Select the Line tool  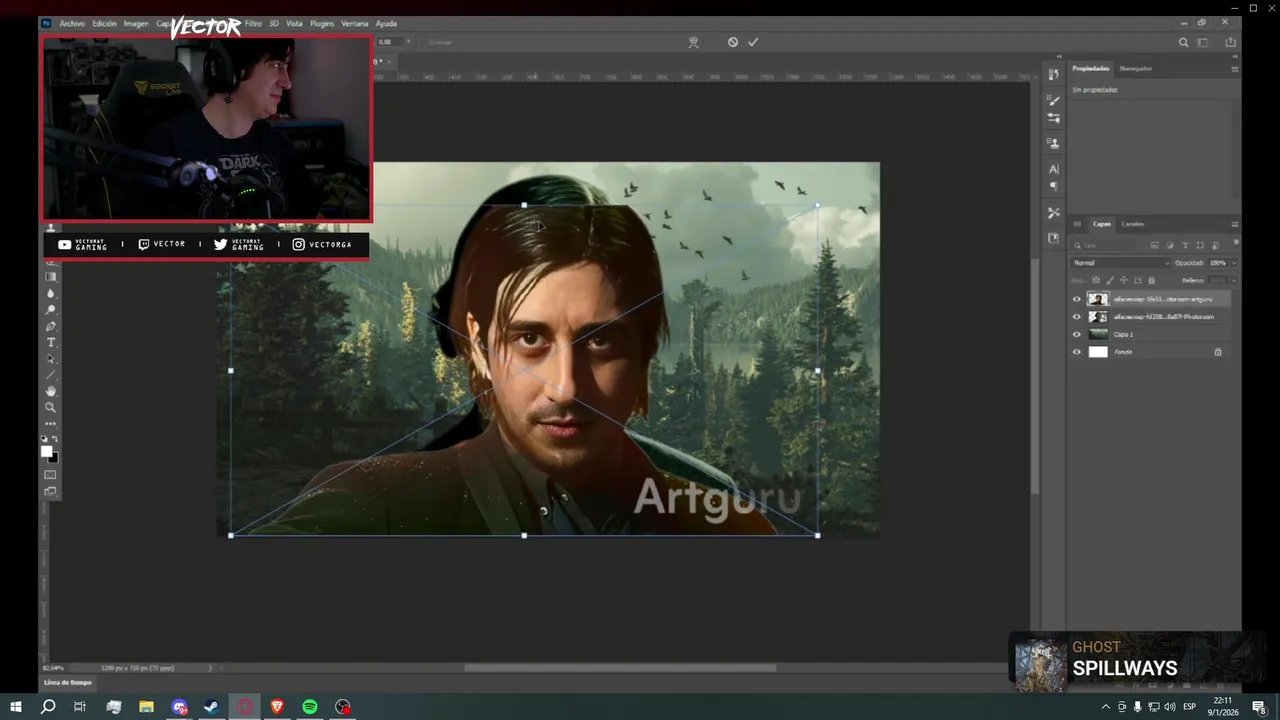pos(51,375)
